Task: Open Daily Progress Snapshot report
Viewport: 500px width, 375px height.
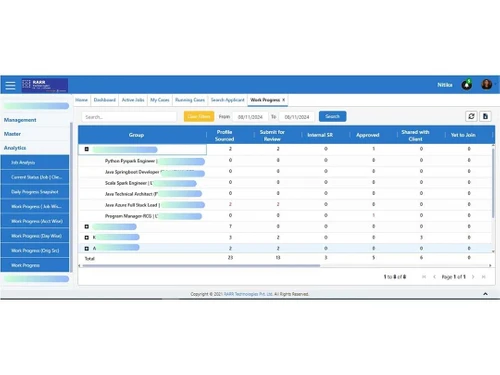Action: pos(35,192)
